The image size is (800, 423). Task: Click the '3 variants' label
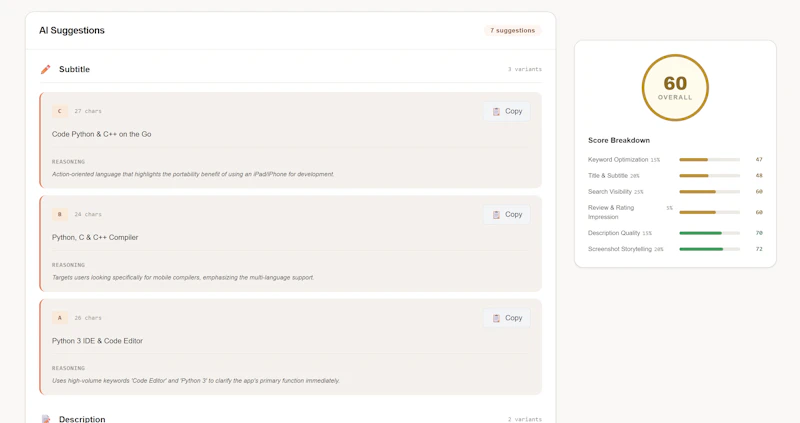524,69
